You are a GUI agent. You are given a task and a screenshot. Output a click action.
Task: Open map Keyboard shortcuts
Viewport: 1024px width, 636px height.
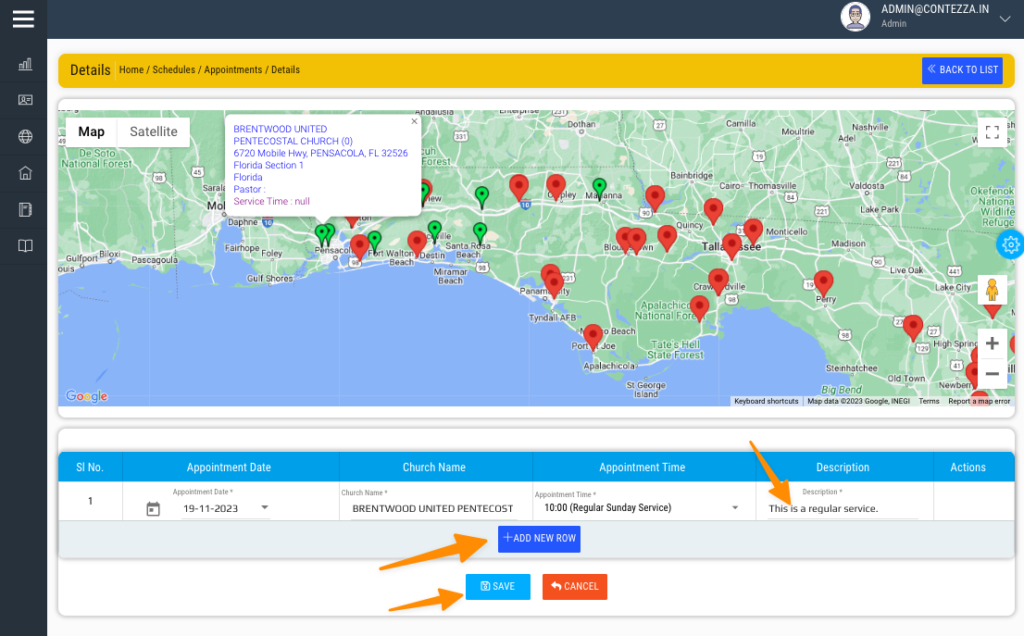[766, 401]
